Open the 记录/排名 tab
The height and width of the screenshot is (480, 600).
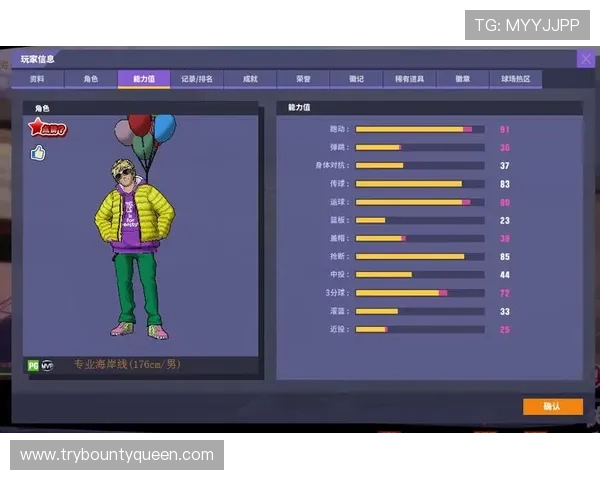[x=197, y=79]
